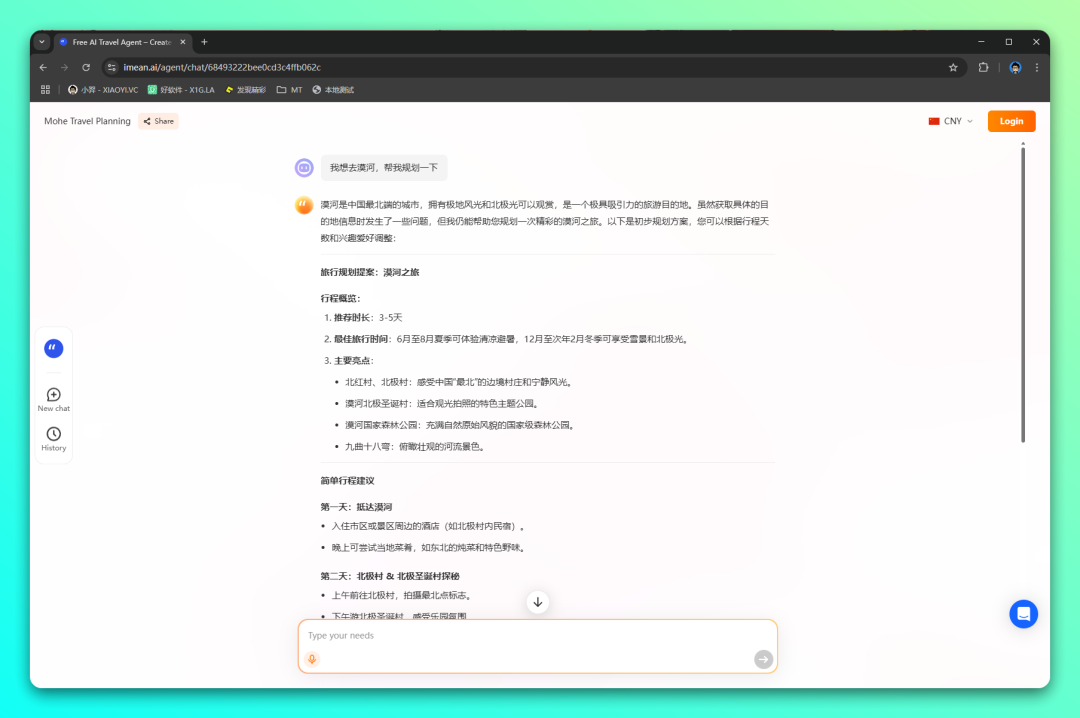Open the tab search chevron dropdown

(42, 42)
